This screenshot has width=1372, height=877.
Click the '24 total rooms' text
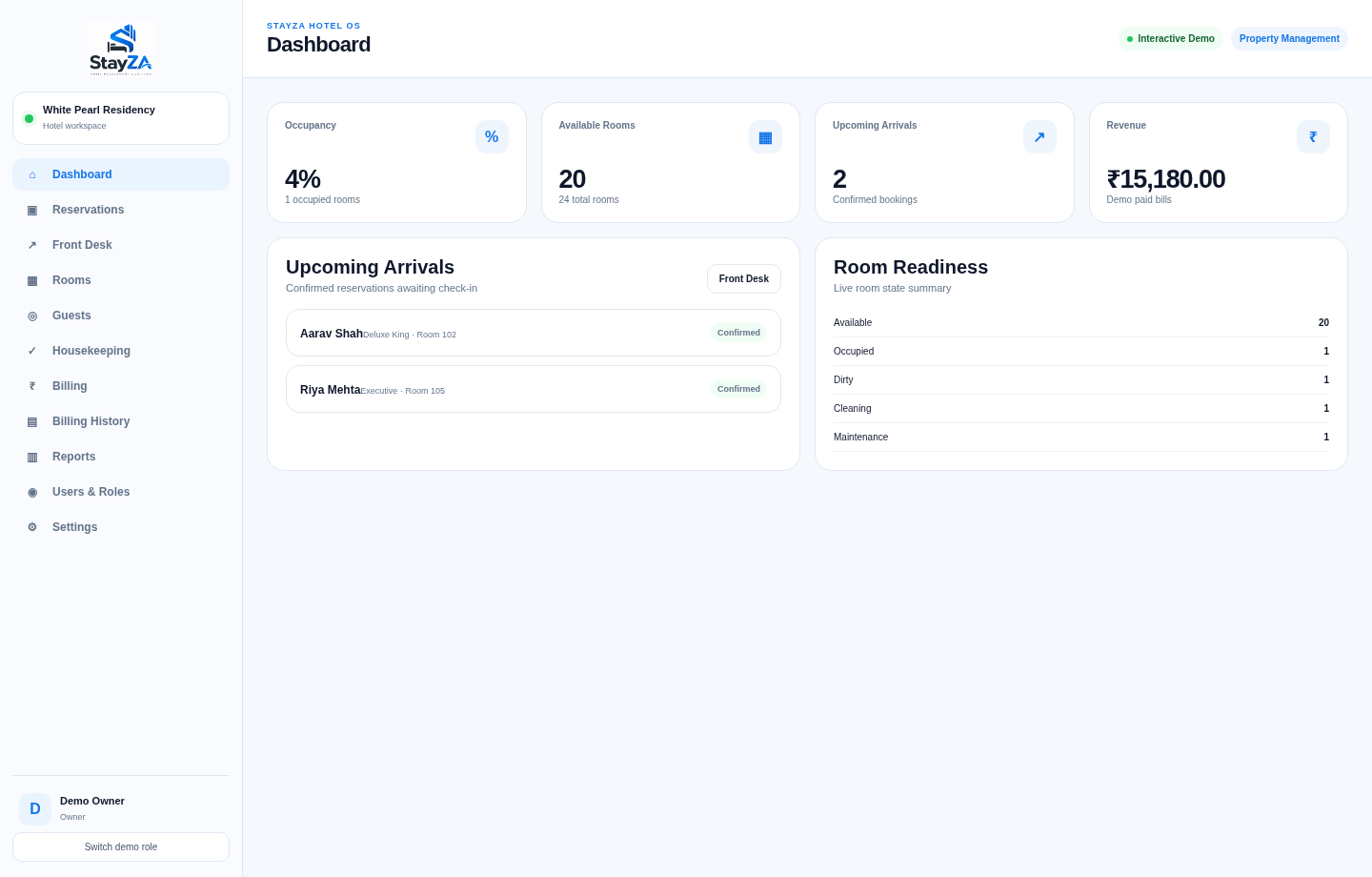[x=589, y=200]
